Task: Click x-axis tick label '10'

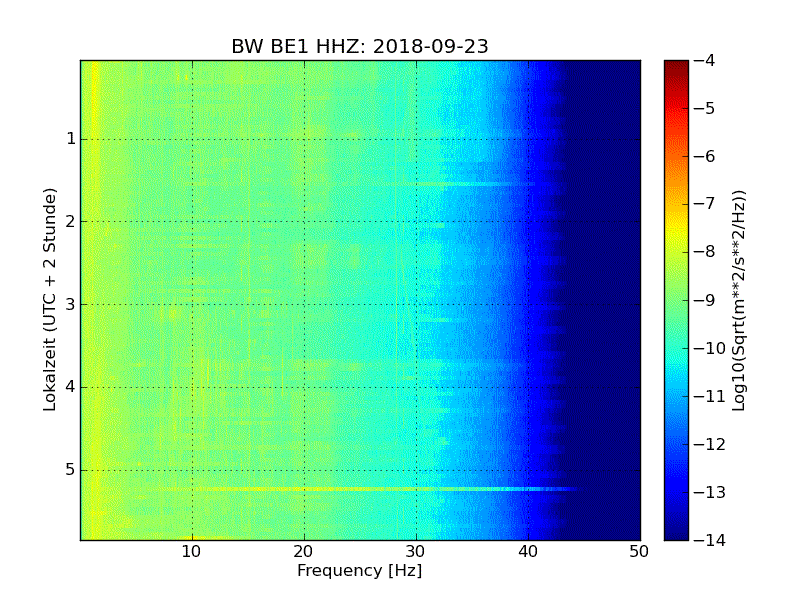Action: point(191,552)
